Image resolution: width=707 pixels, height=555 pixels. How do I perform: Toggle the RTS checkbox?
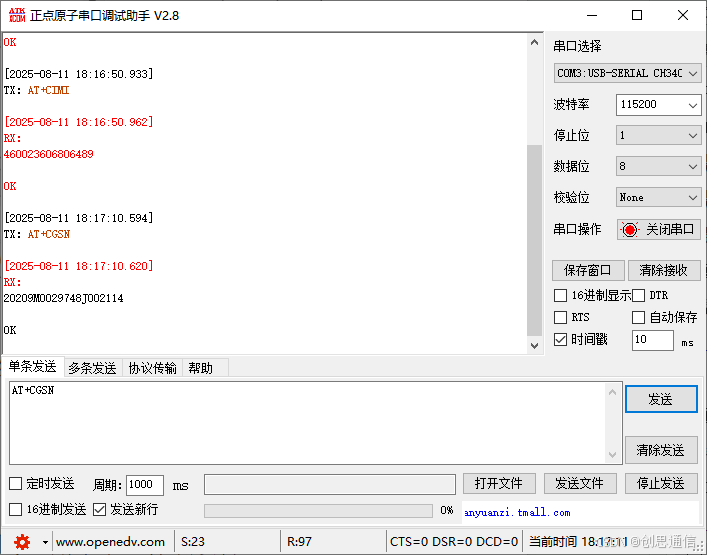point(560,317)
